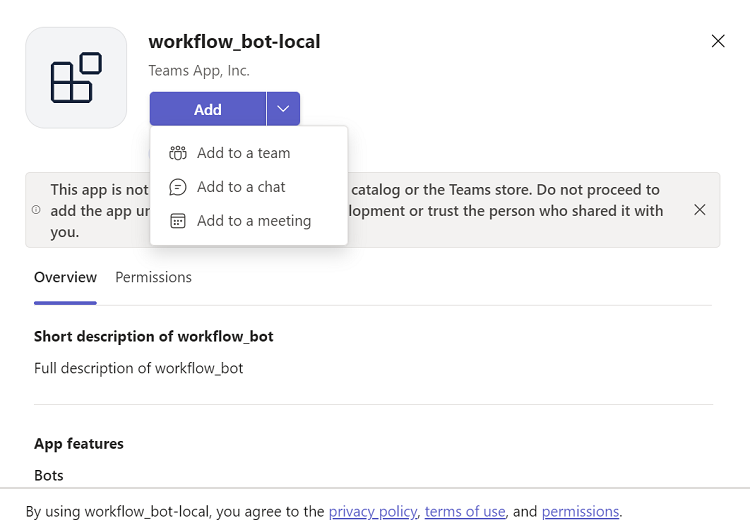Click the meeting calendar icon in the dropdown
The image size is (750, 525).
click(x=178, y=221)
